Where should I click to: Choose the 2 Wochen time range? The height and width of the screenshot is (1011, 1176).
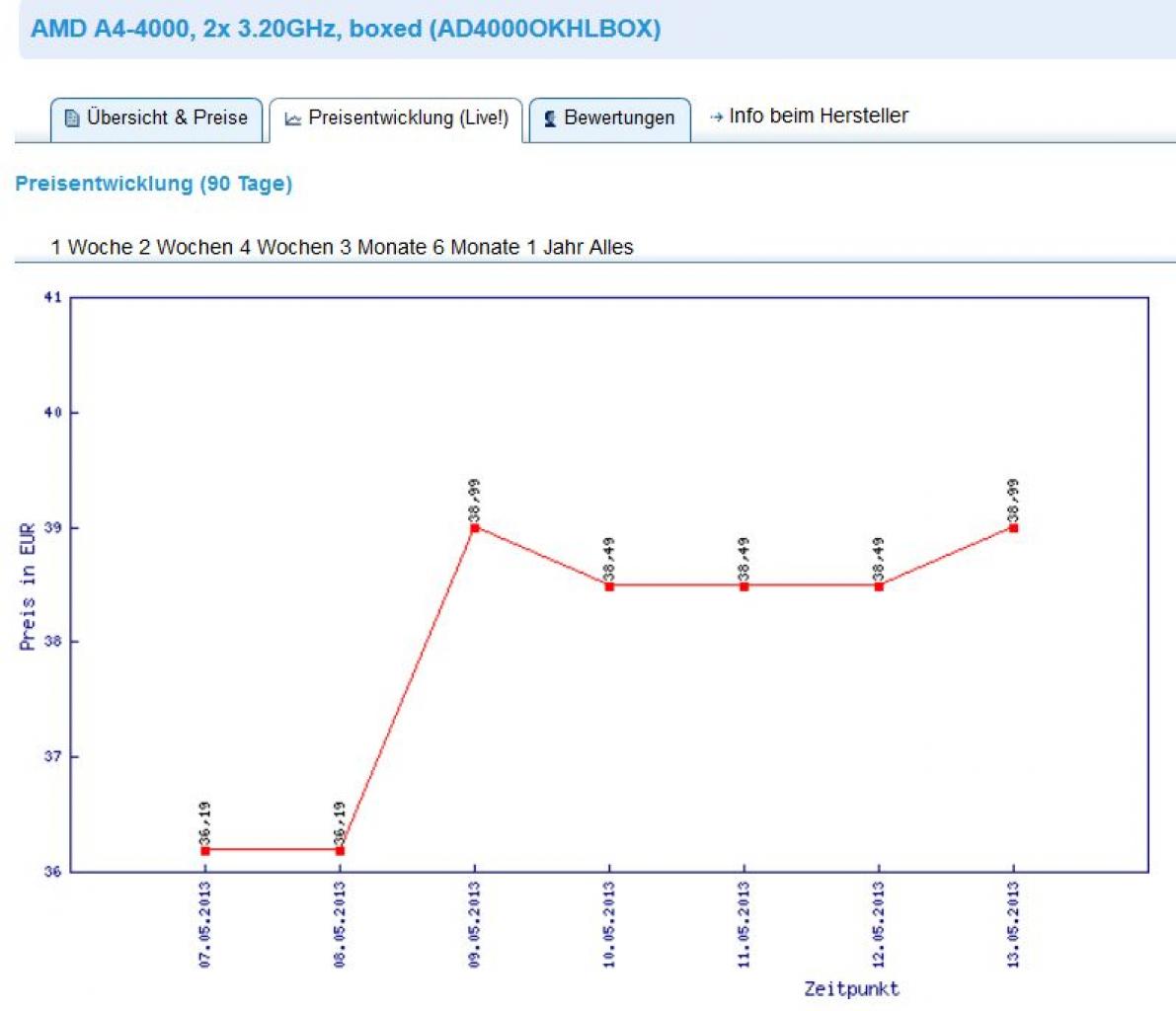coord(186,248)
